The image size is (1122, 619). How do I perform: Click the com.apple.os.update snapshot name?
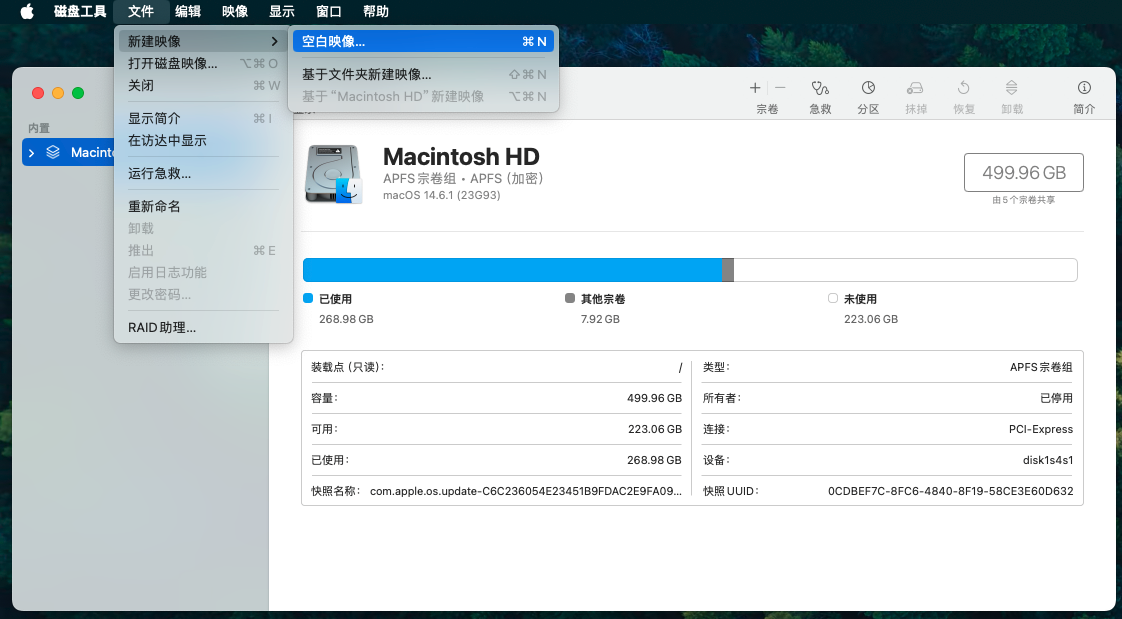click(x=526, y=491)
